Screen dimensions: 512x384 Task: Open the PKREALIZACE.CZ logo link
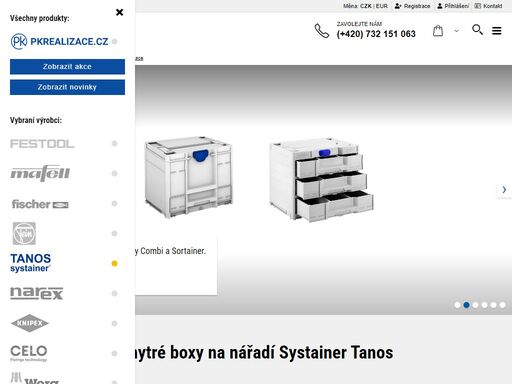tap(59, 41)
